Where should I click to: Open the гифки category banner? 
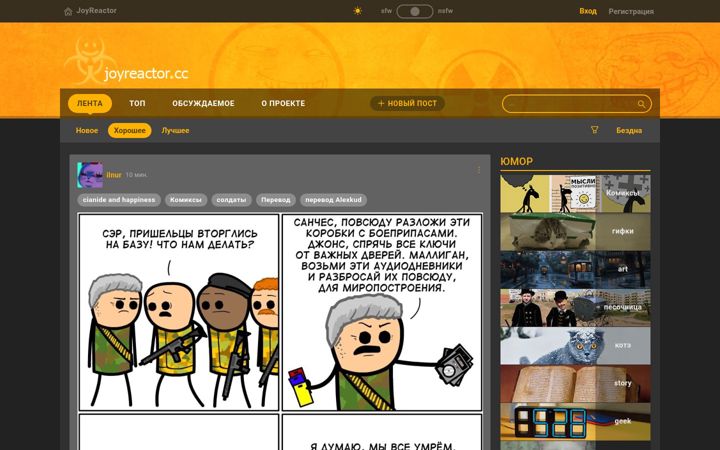coord(575,232)
